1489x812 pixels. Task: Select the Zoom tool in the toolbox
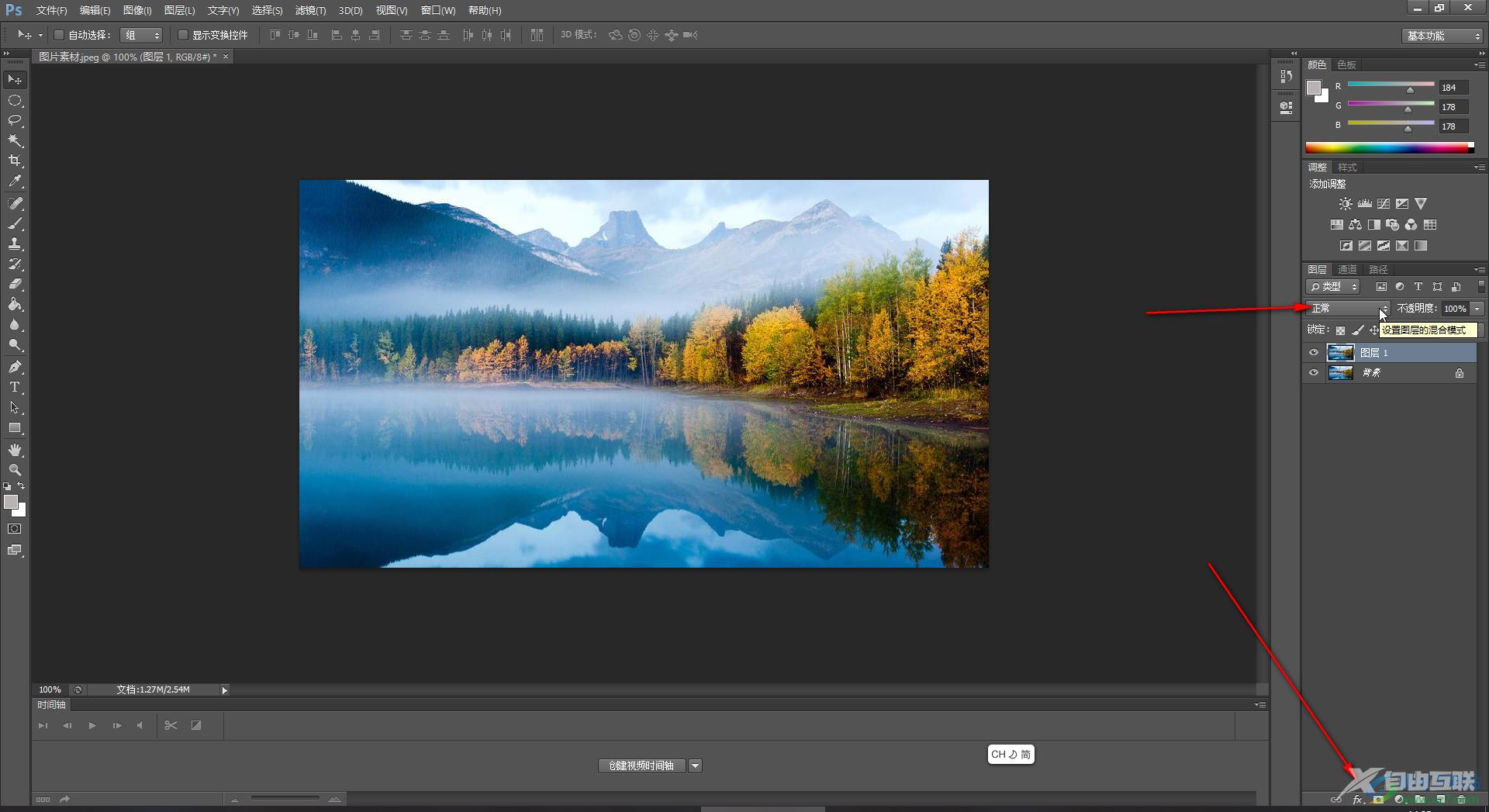[15, 470]
